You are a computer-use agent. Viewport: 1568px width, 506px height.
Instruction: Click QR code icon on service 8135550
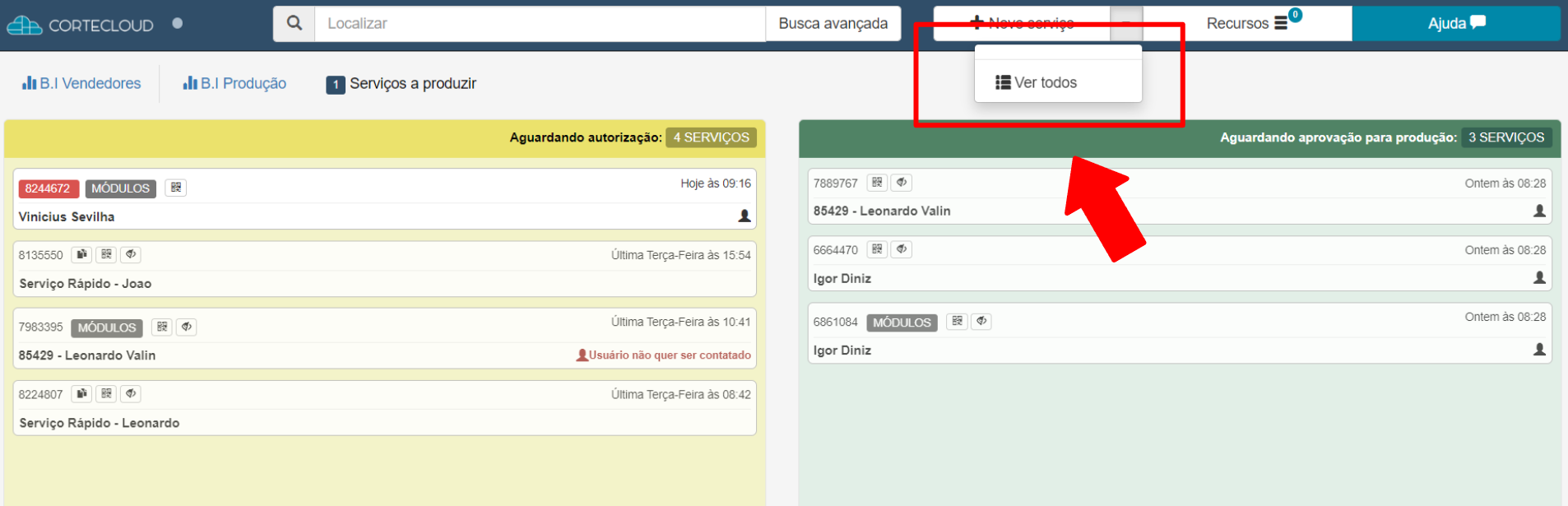(106, 254)
